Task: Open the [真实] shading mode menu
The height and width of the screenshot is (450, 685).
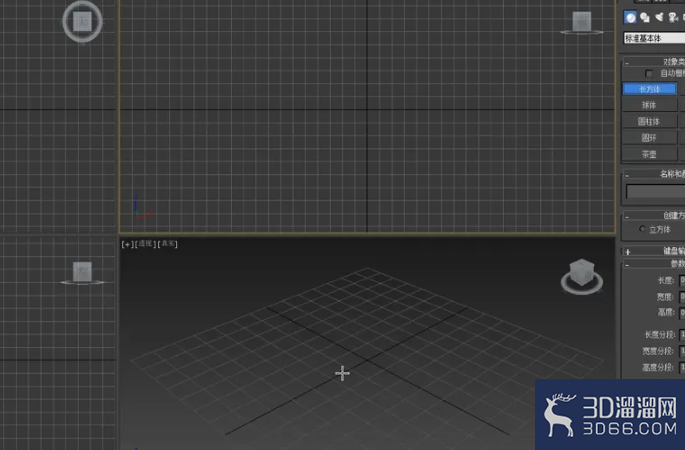Action: pyautogui.click(x=167, y=244)
